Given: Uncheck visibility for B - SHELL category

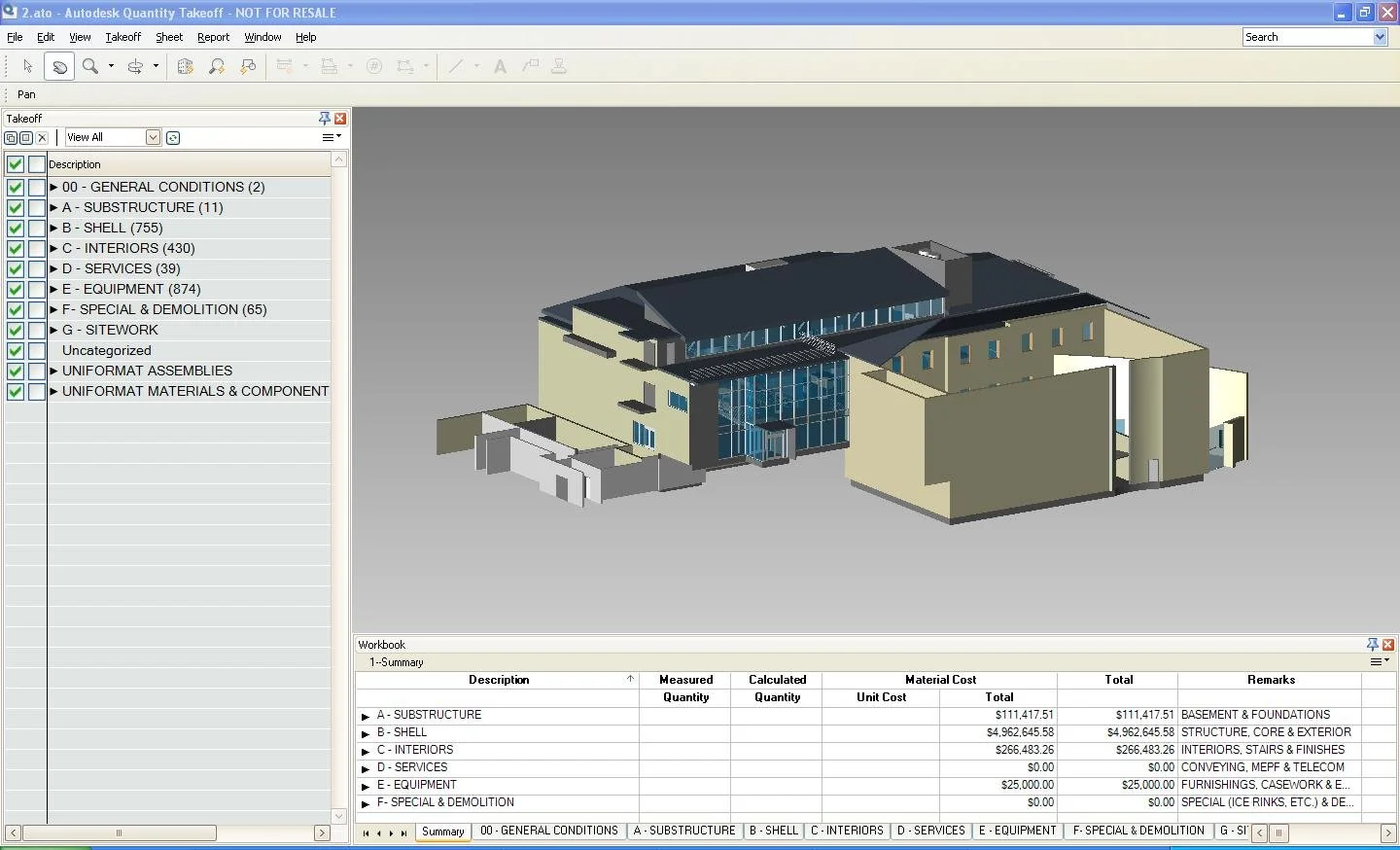Looking at the screenshot, I should [14, 228].
